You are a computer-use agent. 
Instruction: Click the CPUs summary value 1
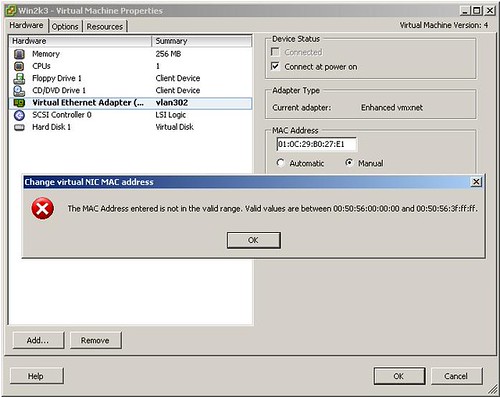tap(158, 66)
